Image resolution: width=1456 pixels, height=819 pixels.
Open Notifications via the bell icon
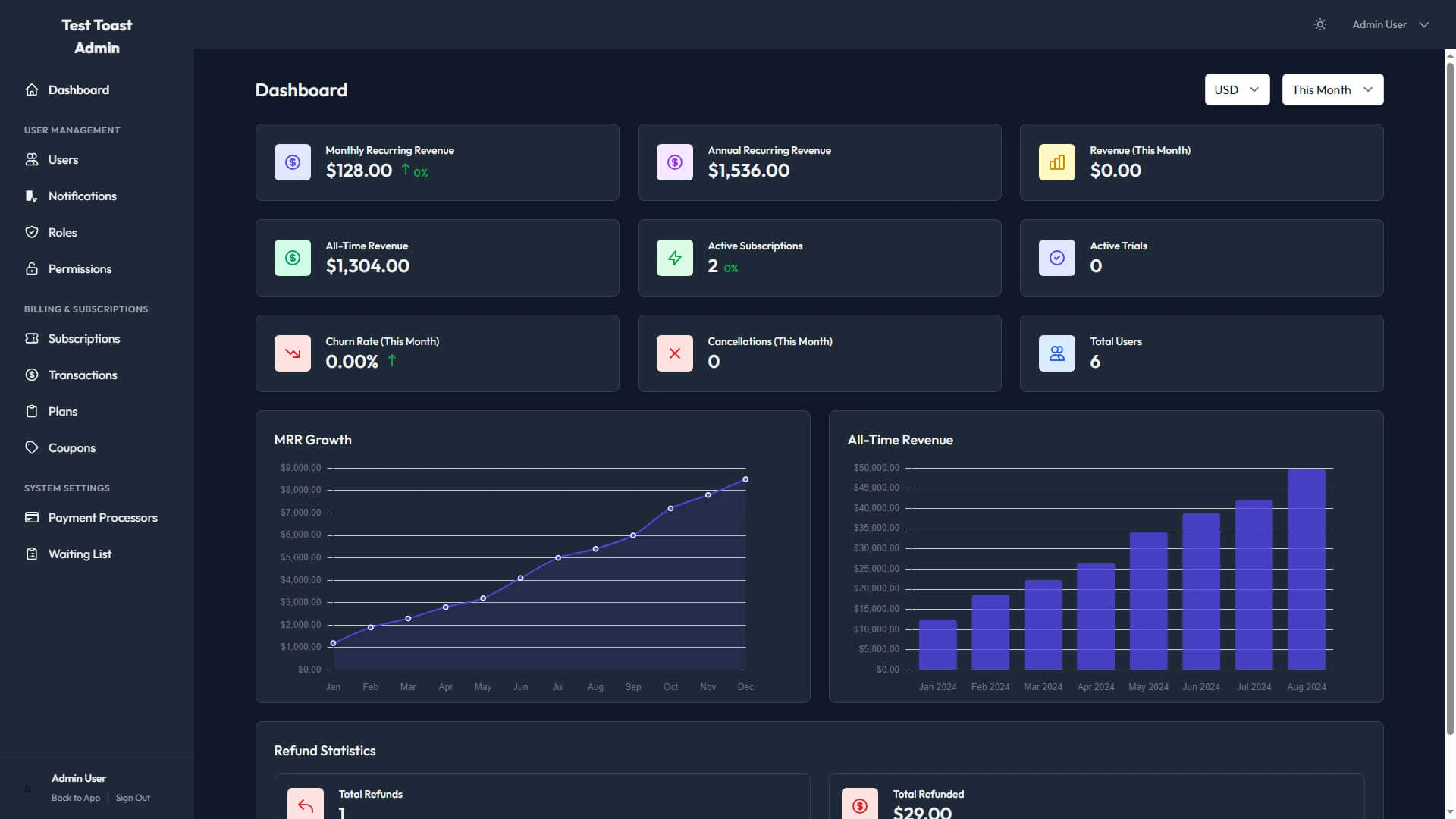point(32,196)
